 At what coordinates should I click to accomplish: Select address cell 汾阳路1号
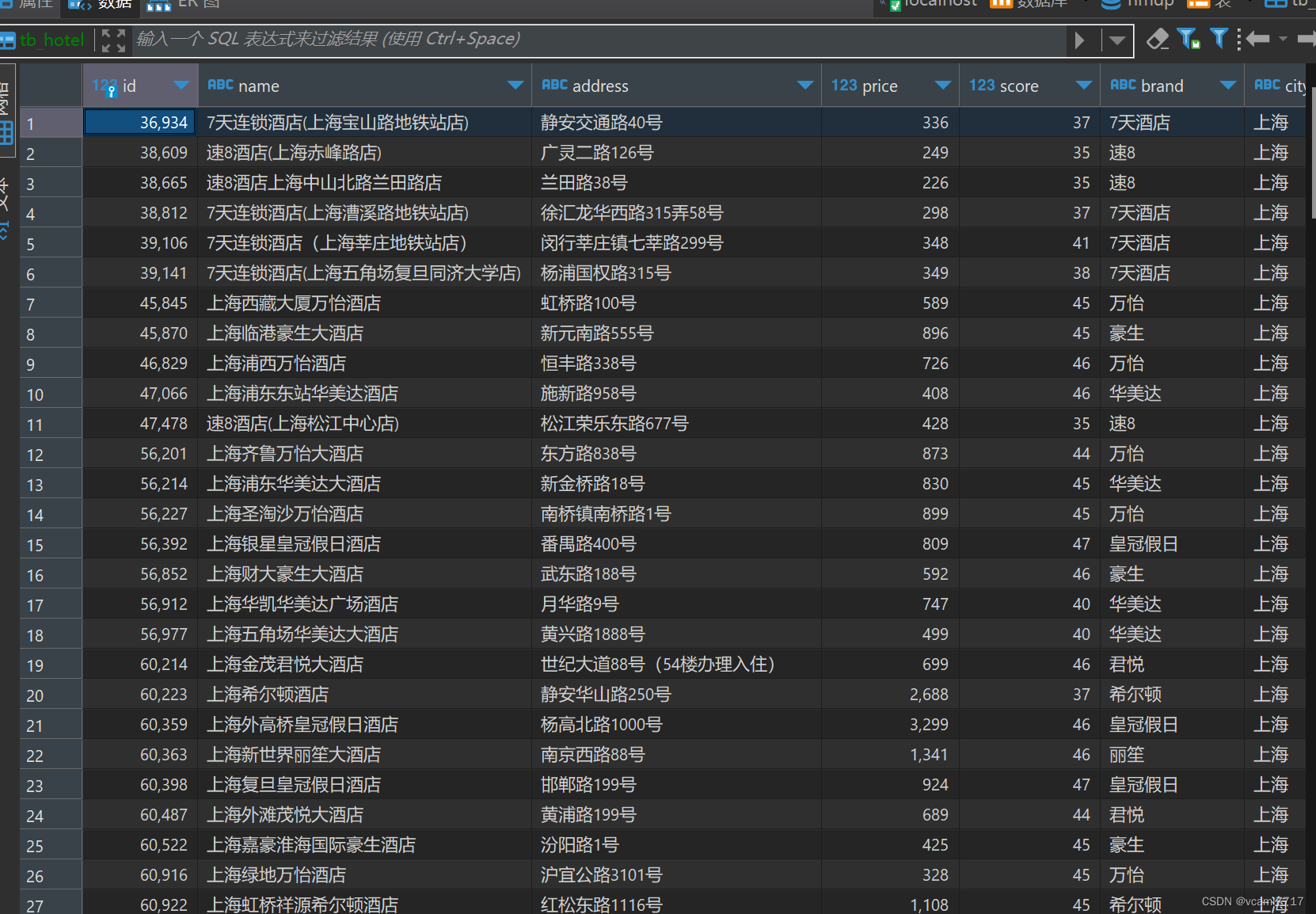[676, 845]
